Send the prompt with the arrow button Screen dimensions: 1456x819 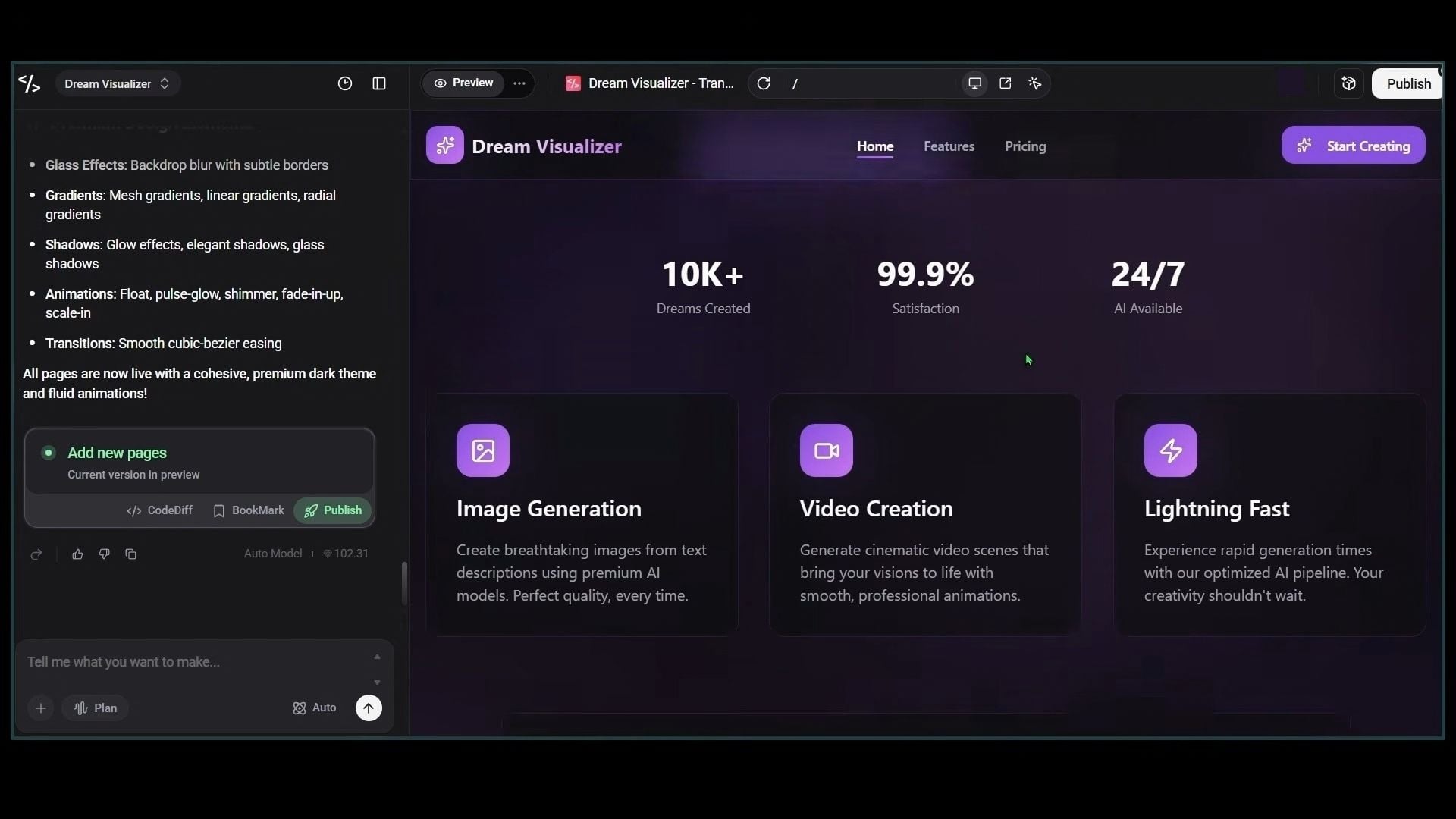(x=369, y=708)
